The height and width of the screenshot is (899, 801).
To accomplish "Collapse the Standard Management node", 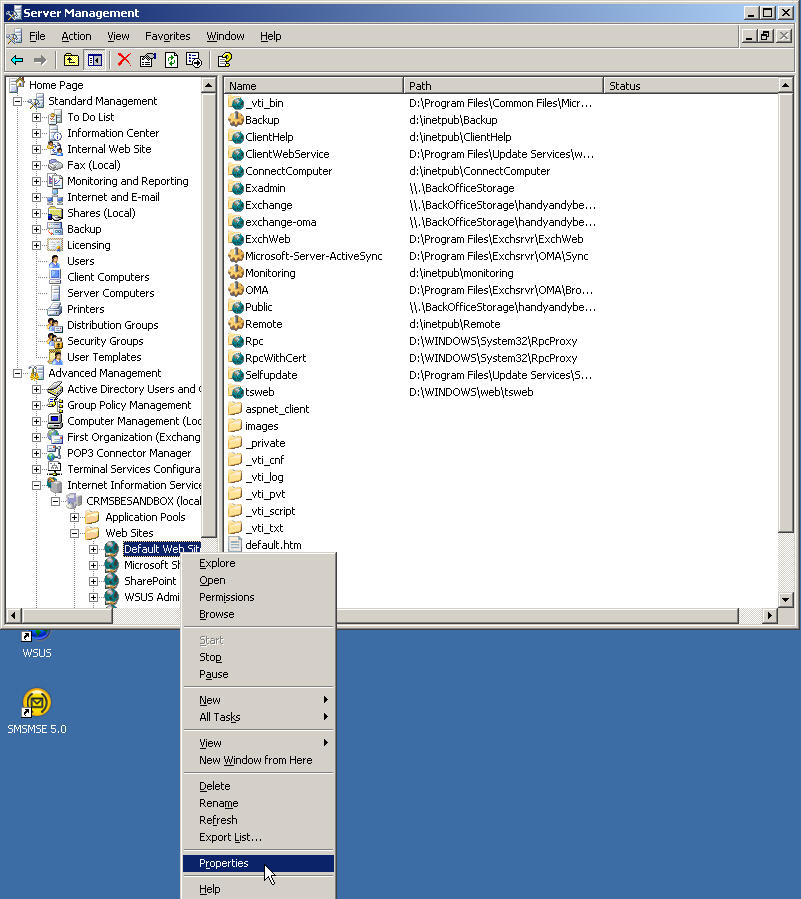I will (x=18, y=101).
